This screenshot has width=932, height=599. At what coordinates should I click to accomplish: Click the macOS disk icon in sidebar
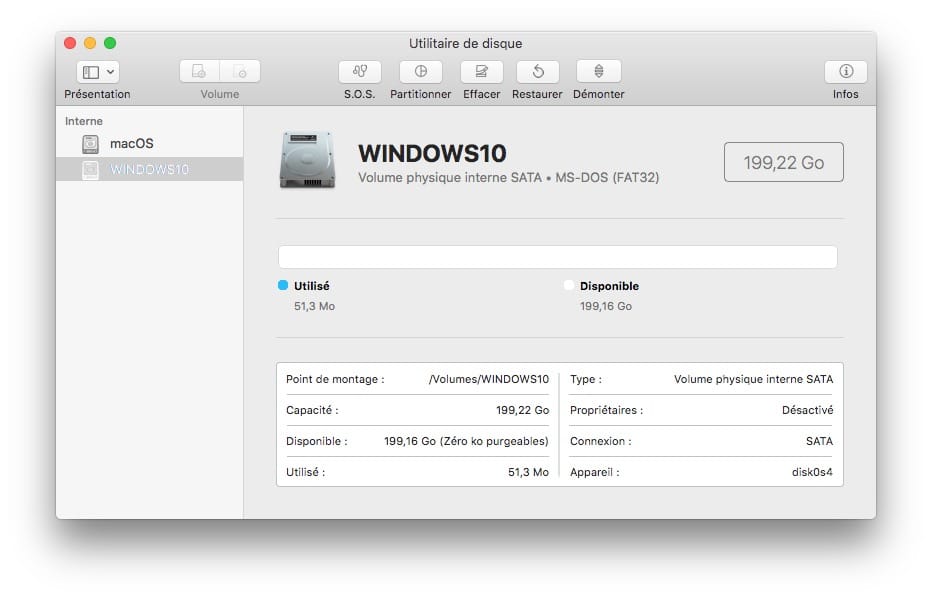90,144
